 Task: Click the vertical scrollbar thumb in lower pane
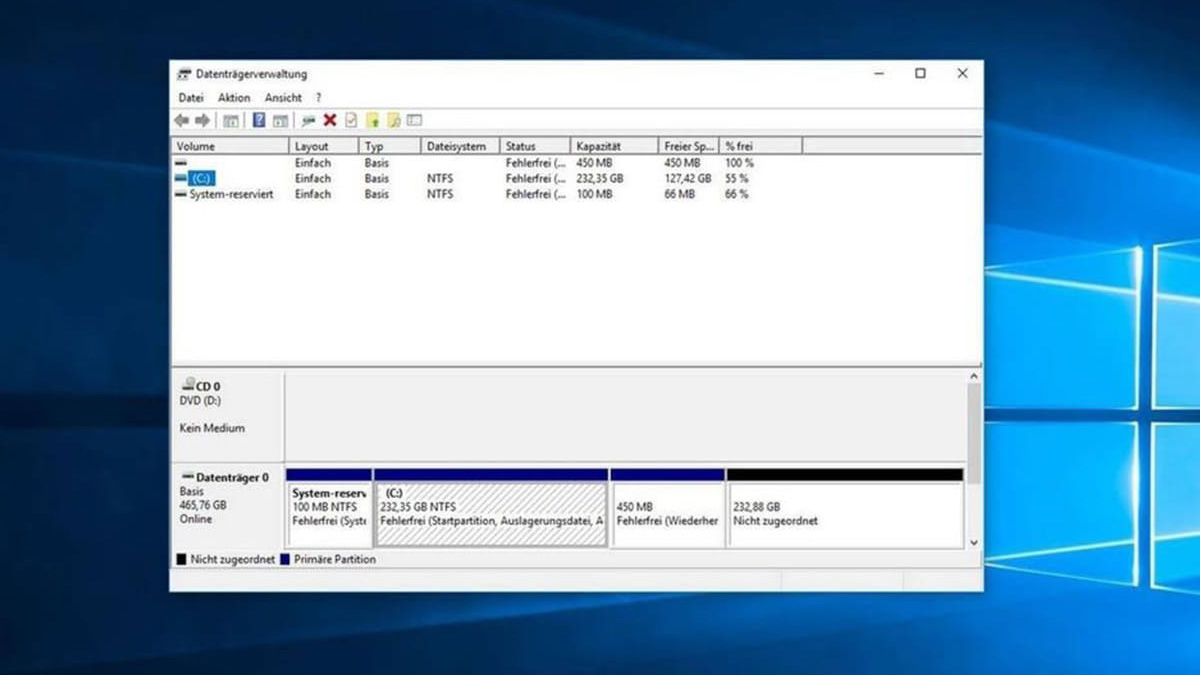coord(975,433)
